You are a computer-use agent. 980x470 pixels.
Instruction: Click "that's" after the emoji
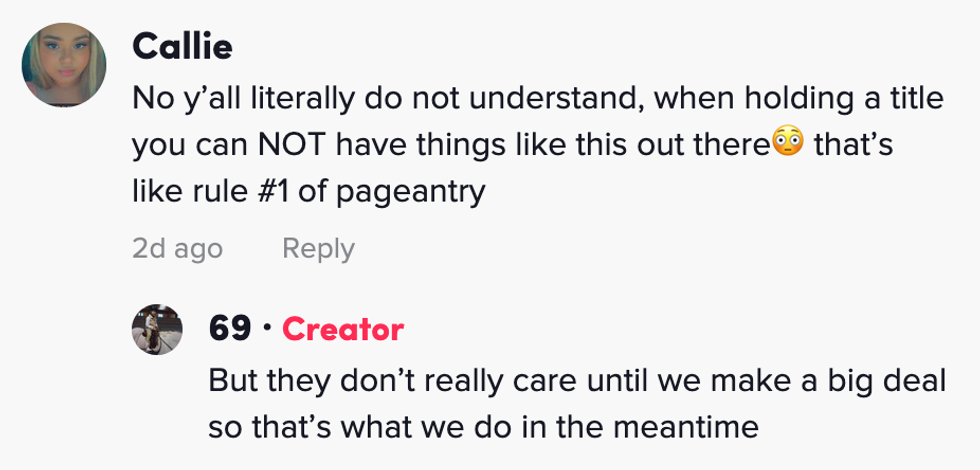(853, 145)
